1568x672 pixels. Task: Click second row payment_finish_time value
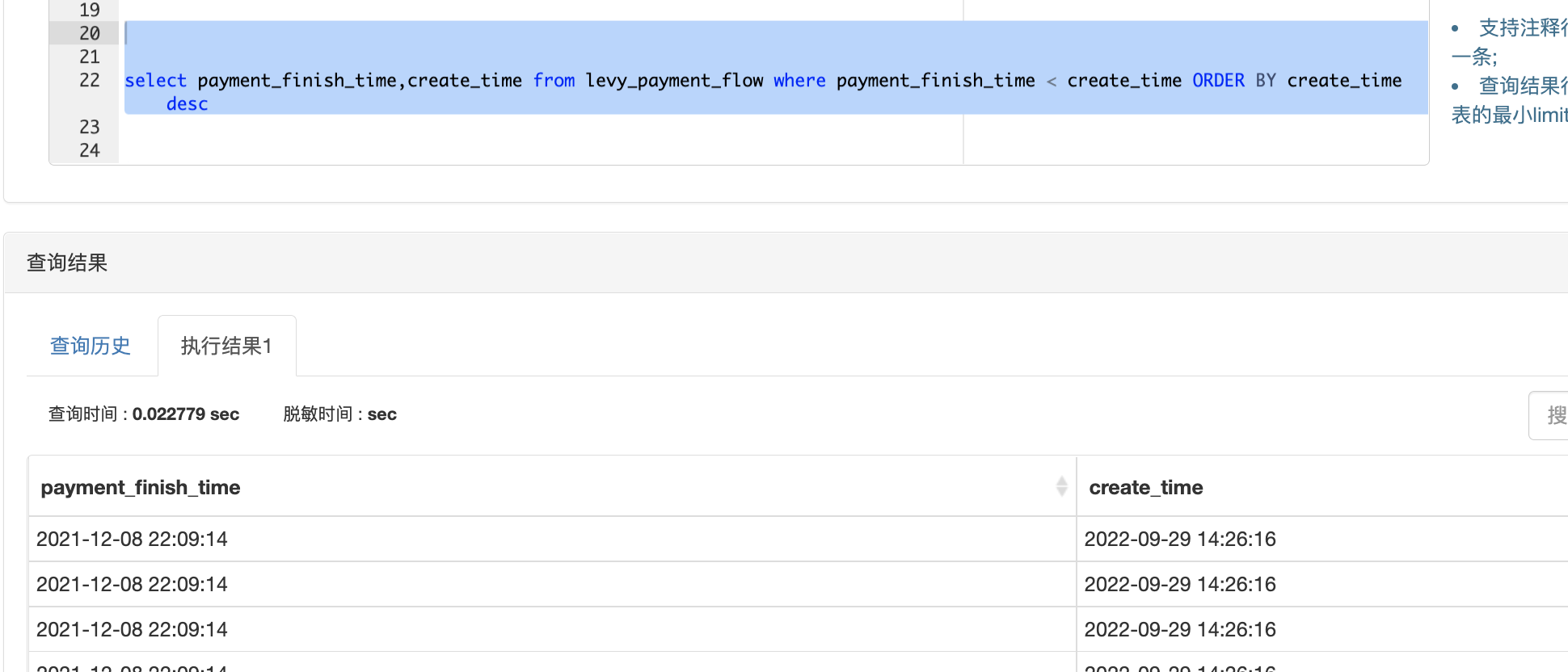click(132, 585)
